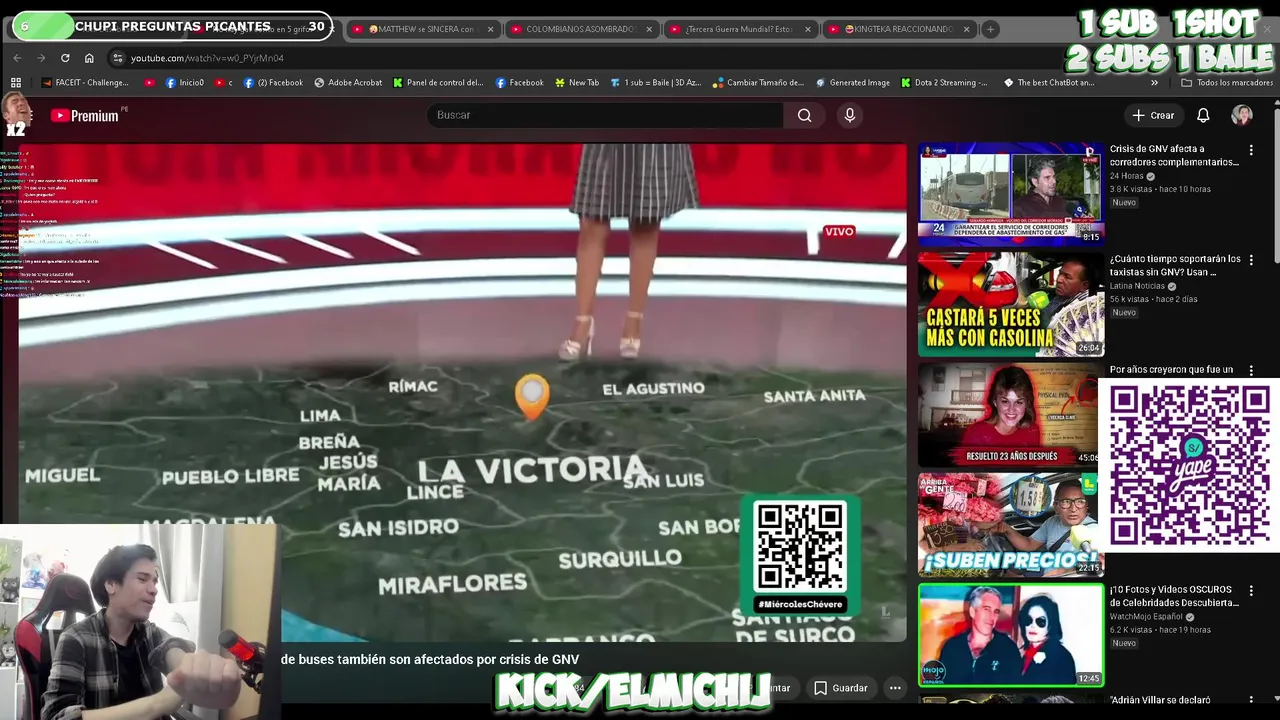1280x720 pixels.
Task: Click the browser forward arrow
Action: 41,58
